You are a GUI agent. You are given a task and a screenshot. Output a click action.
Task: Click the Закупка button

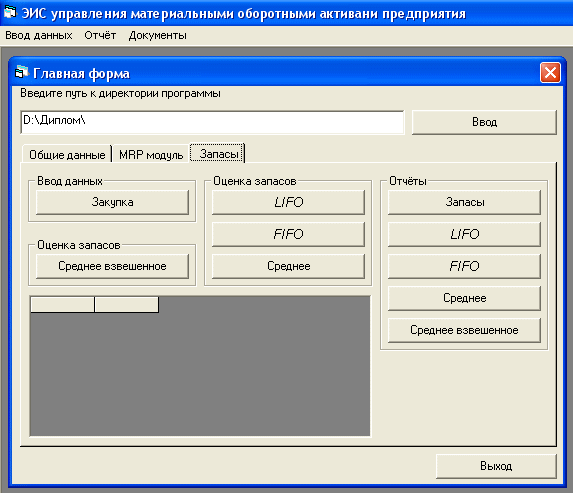112,202
